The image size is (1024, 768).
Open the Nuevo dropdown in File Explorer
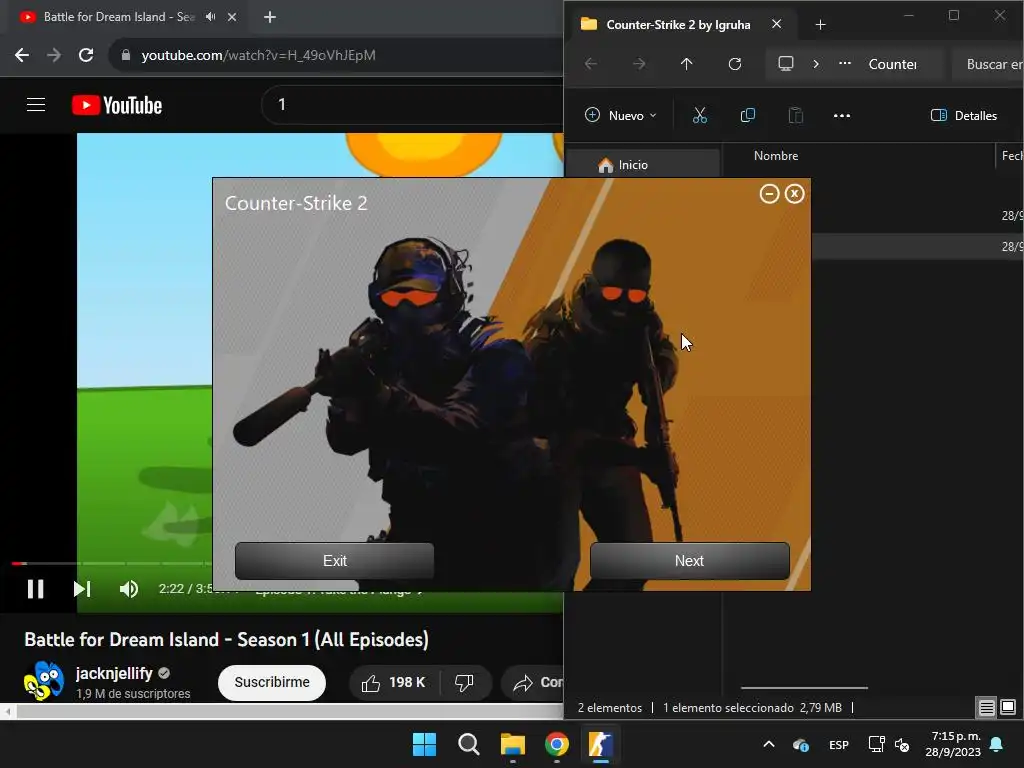pyautogui.click(x=620, y=116)
